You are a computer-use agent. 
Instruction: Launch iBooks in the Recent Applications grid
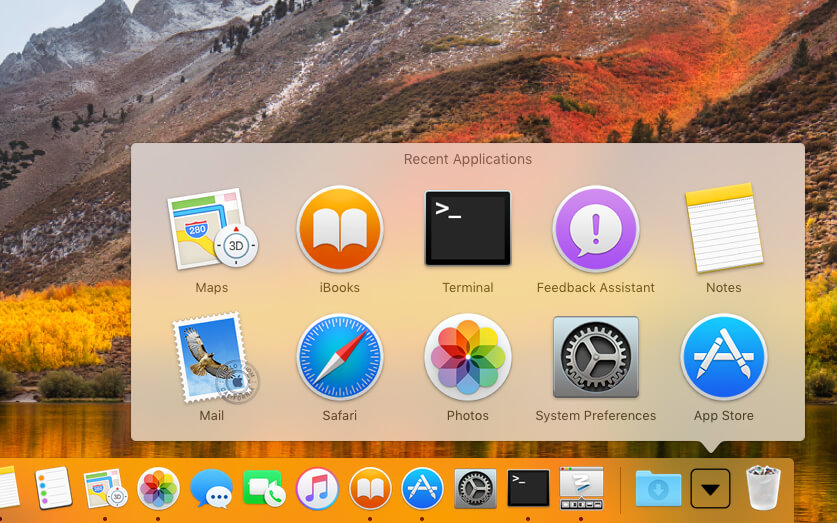(340, 230)
